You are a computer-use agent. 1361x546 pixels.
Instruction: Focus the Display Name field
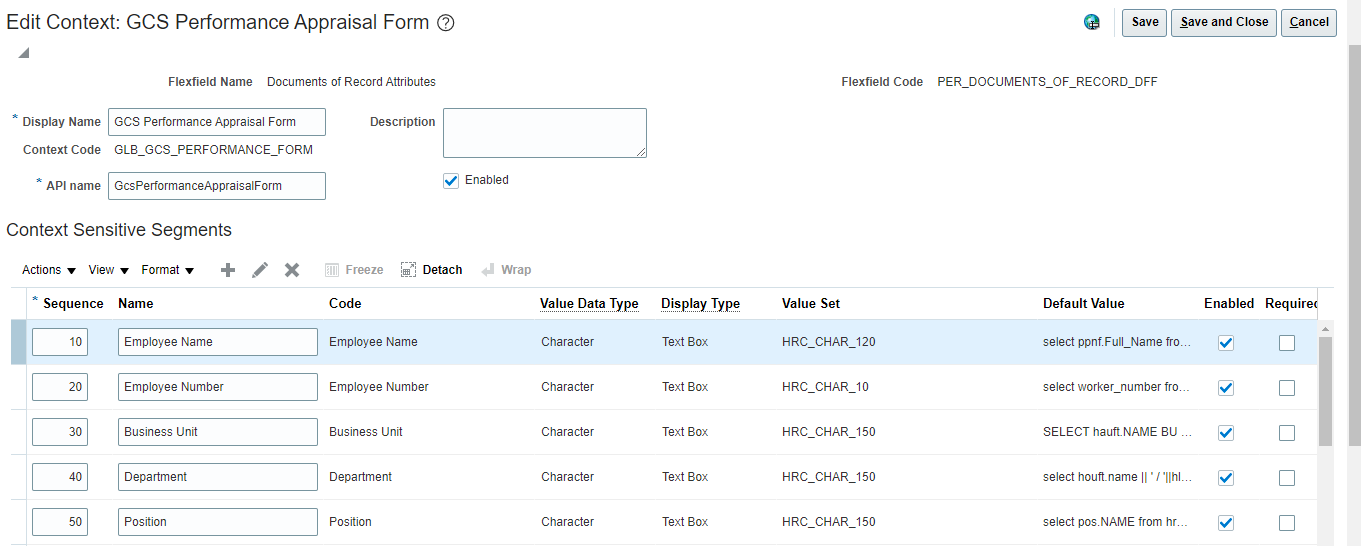[x=217, y=122]
